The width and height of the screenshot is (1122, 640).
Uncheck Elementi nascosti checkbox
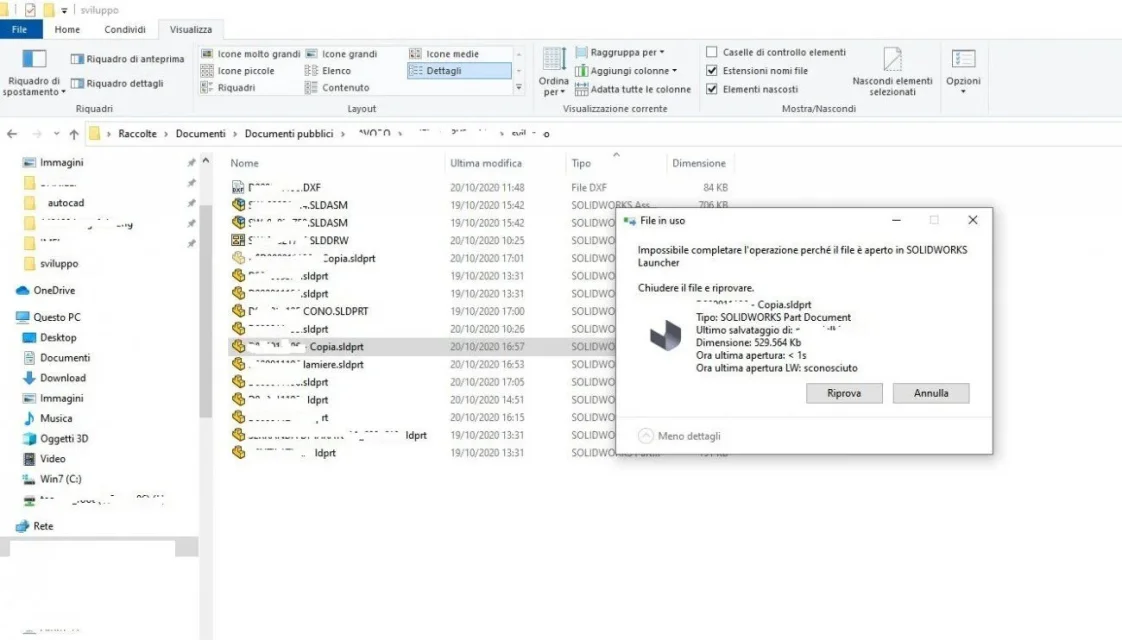(x=711, y=89)
